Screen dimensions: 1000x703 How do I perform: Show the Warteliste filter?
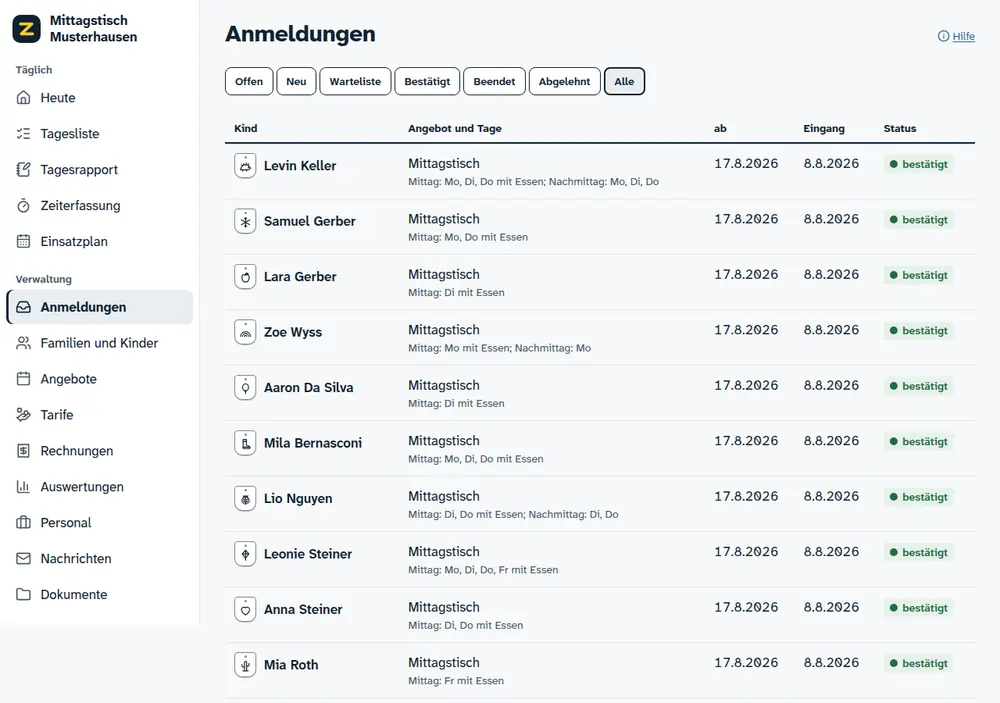[x=355, y=82]
